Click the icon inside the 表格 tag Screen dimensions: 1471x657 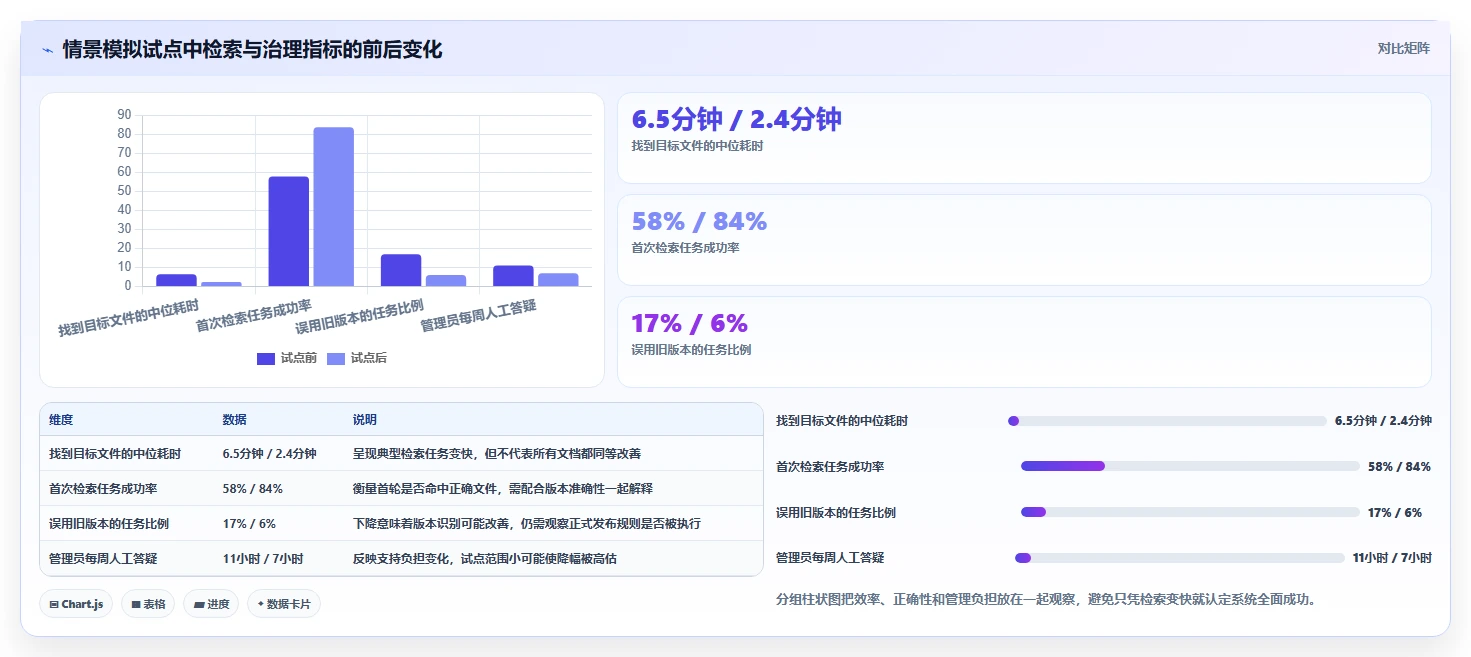pos(136,604)
